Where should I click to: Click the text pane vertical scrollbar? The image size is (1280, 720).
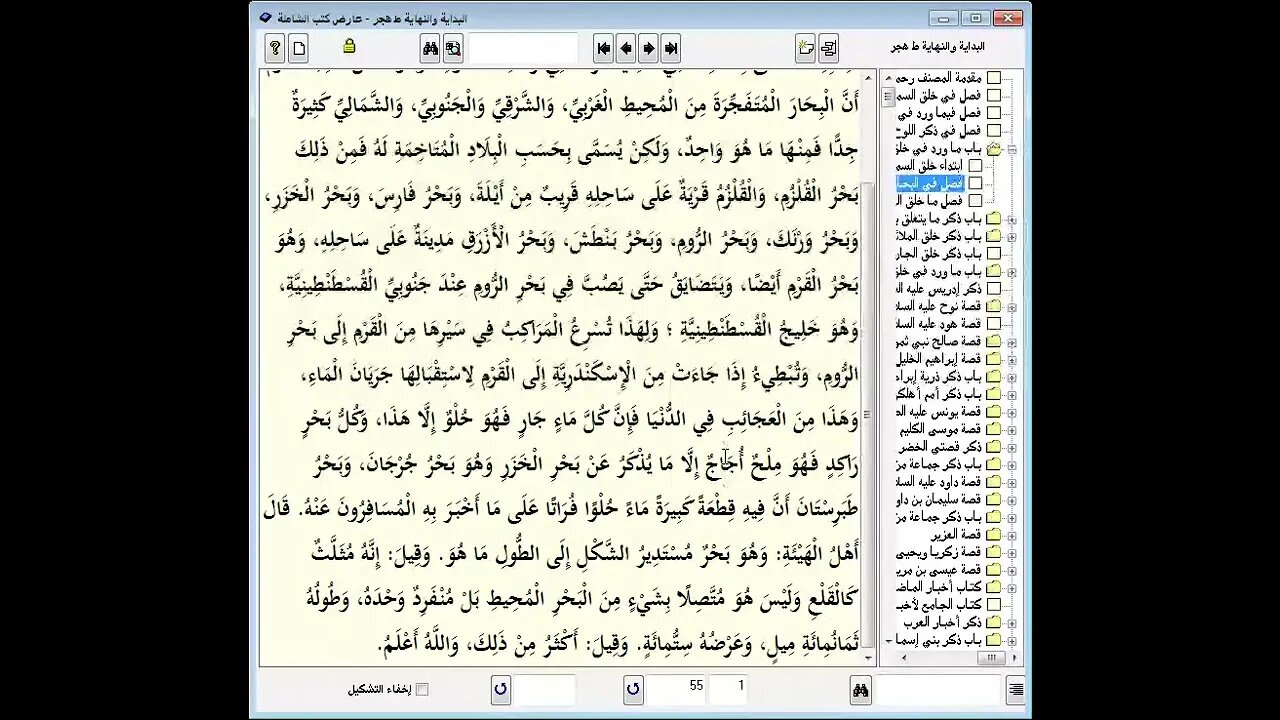coord(867,367)
